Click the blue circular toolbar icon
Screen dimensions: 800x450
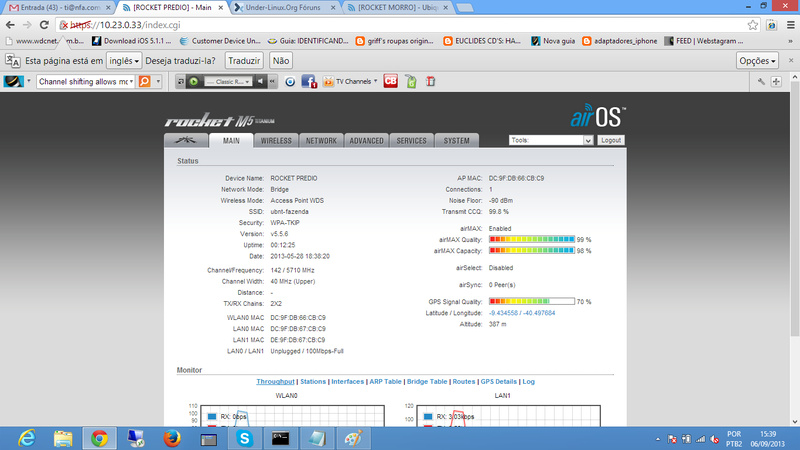pyautogui.click(x=290, y=82)
